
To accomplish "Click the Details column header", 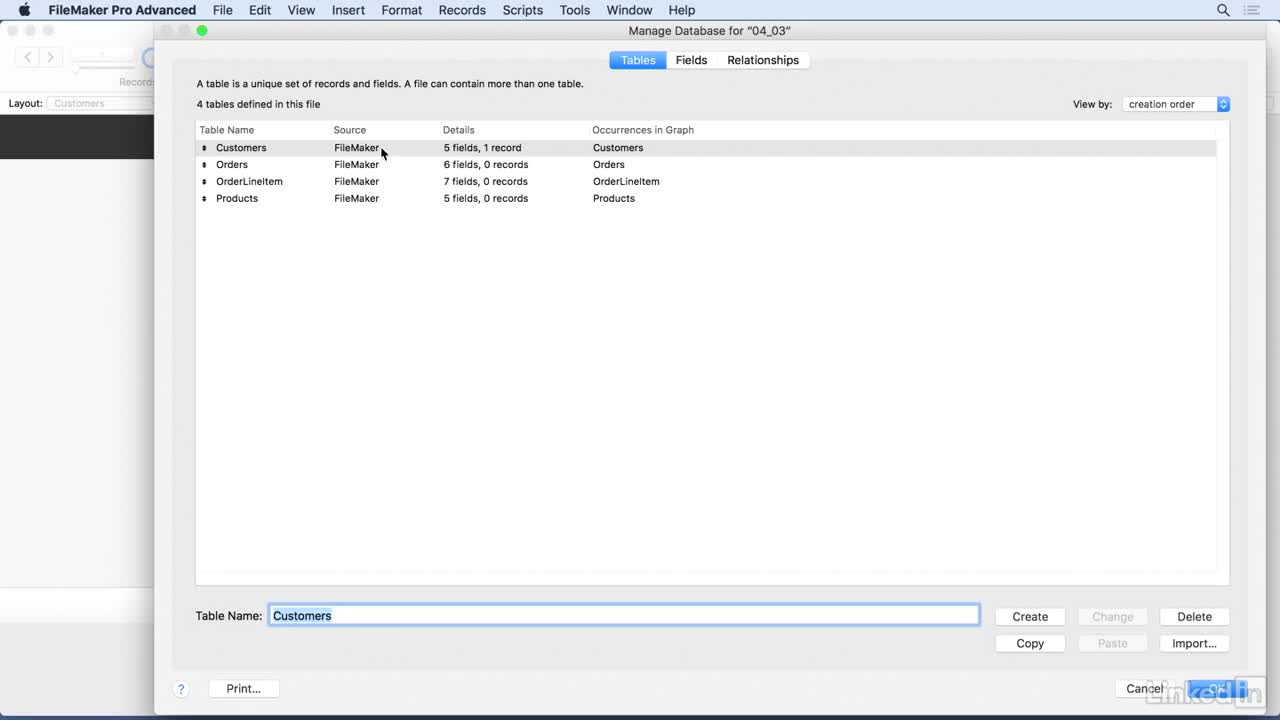I will coord(459,130).
